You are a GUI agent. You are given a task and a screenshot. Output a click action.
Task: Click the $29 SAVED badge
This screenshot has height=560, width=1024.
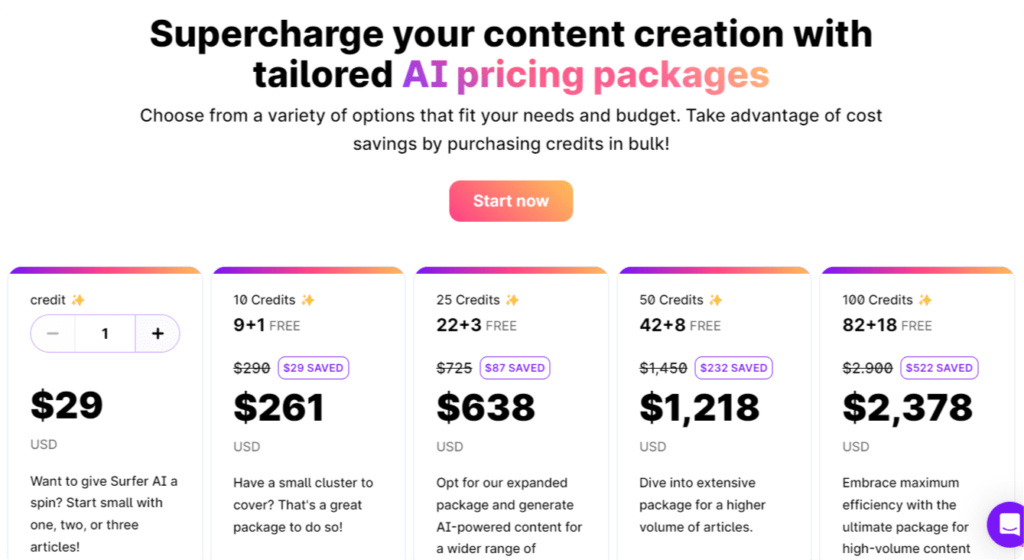(x=313, y=367)
